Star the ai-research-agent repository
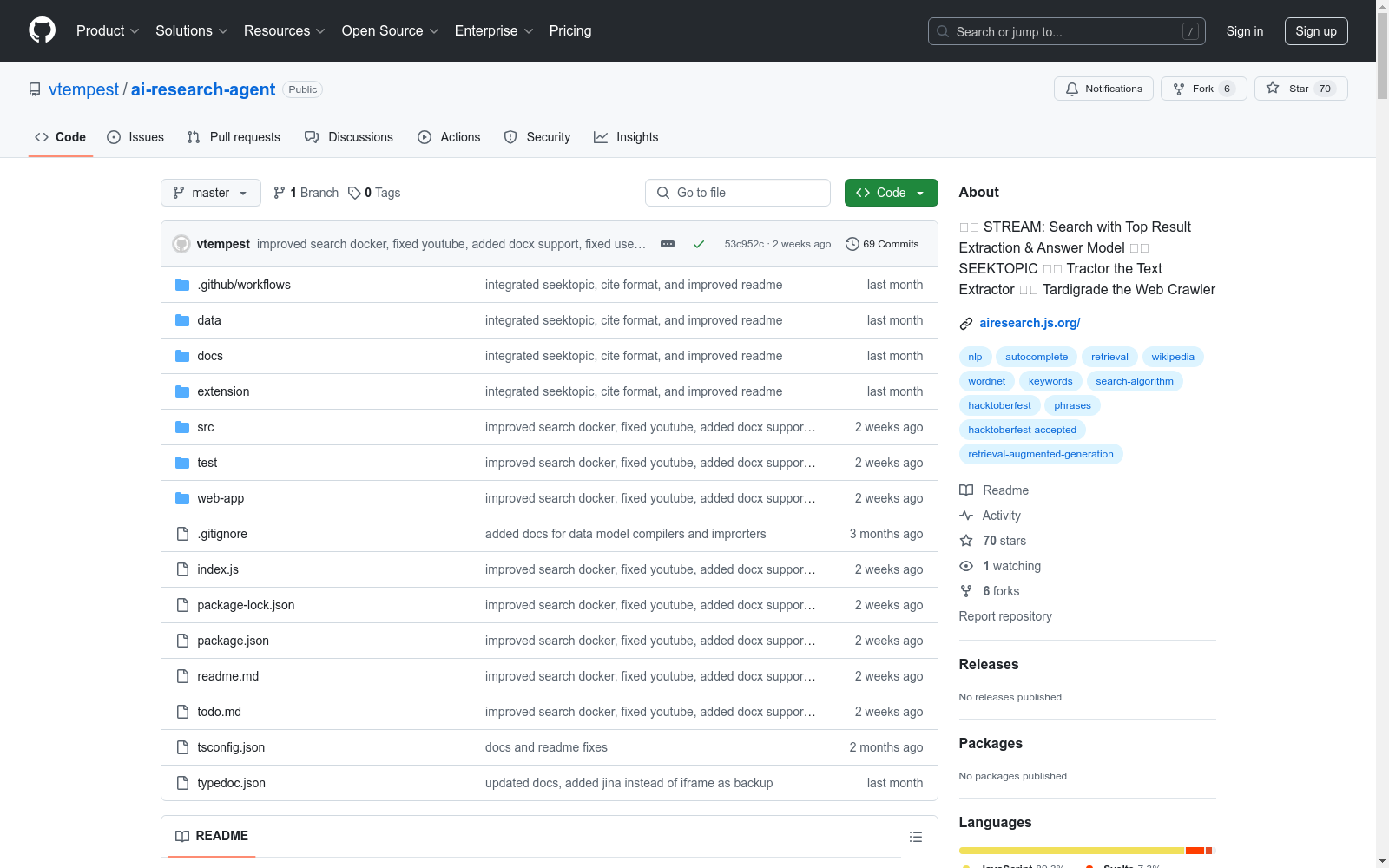Image resolution: width=1389 pixels, height=868 pixels. click(x=1300, y=89)
